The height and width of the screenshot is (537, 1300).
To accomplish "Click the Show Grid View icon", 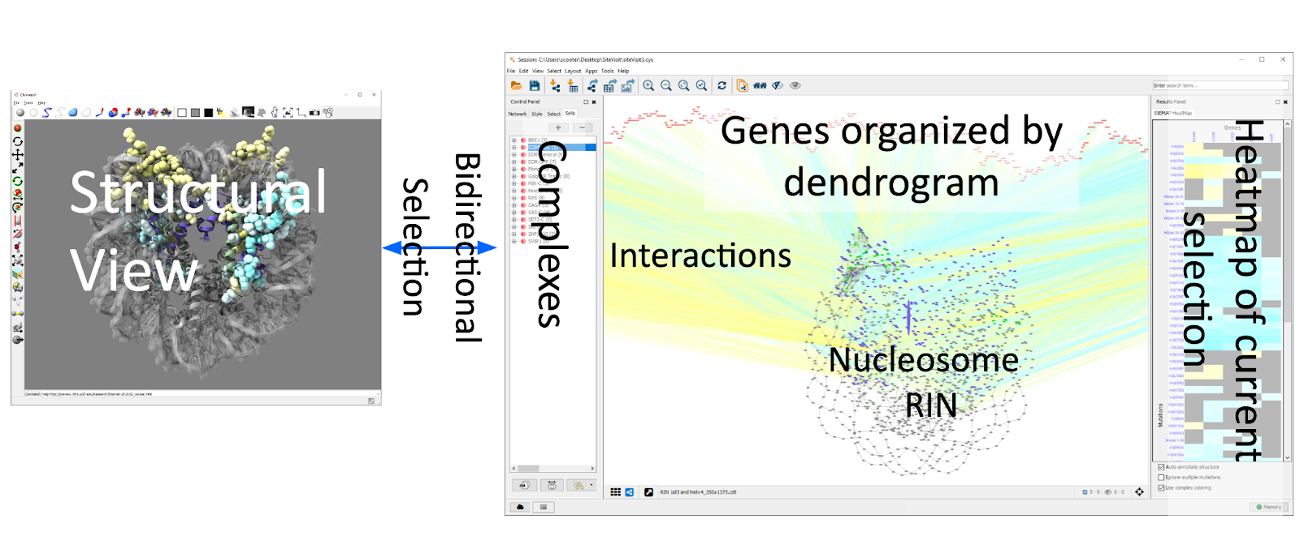I will pos(616,492).
